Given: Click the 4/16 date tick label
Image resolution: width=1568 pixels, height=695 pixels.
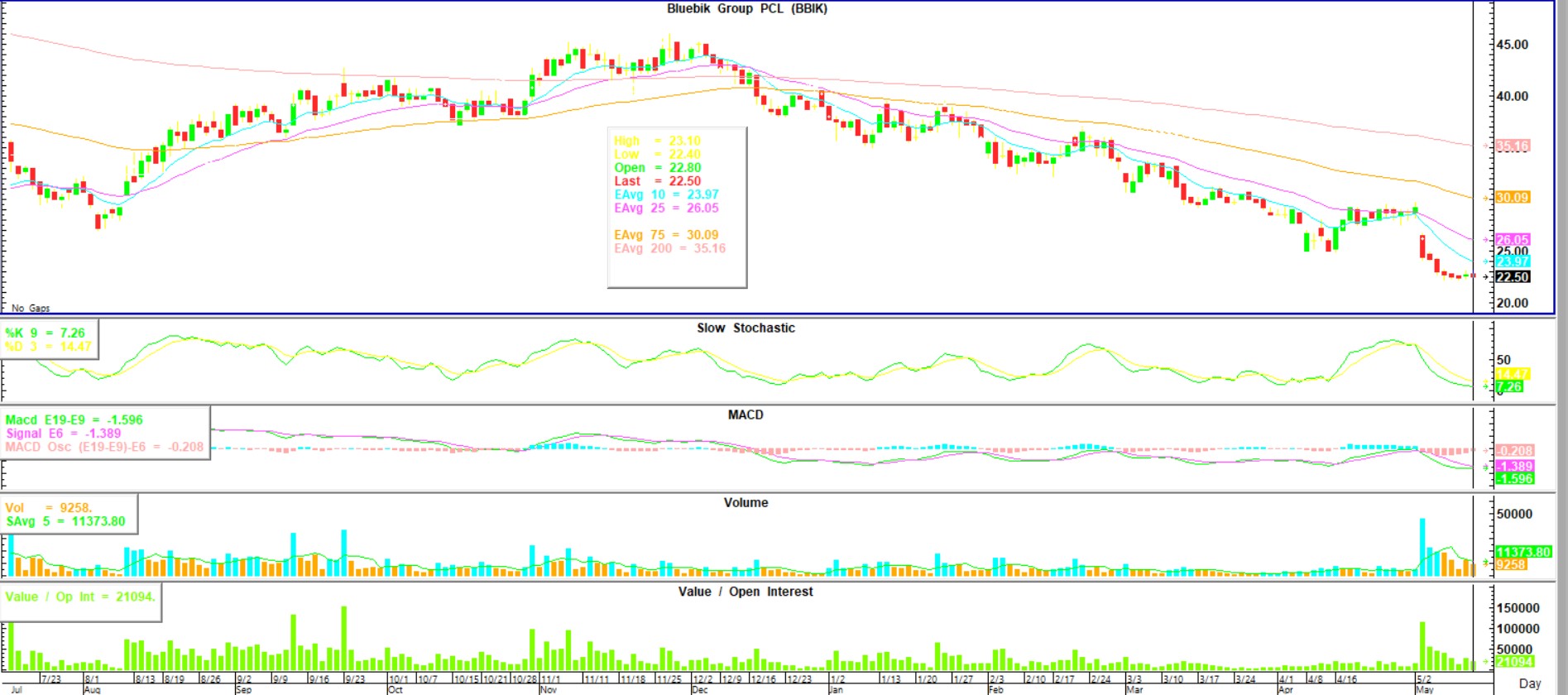Looking at the screenshot, I should tap(1347, 679).
